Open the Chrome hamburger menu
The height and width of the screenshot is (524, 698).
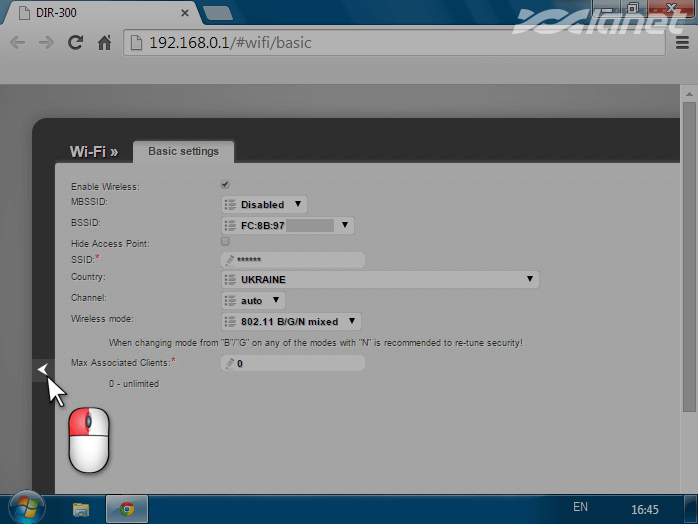pos(682,43)
